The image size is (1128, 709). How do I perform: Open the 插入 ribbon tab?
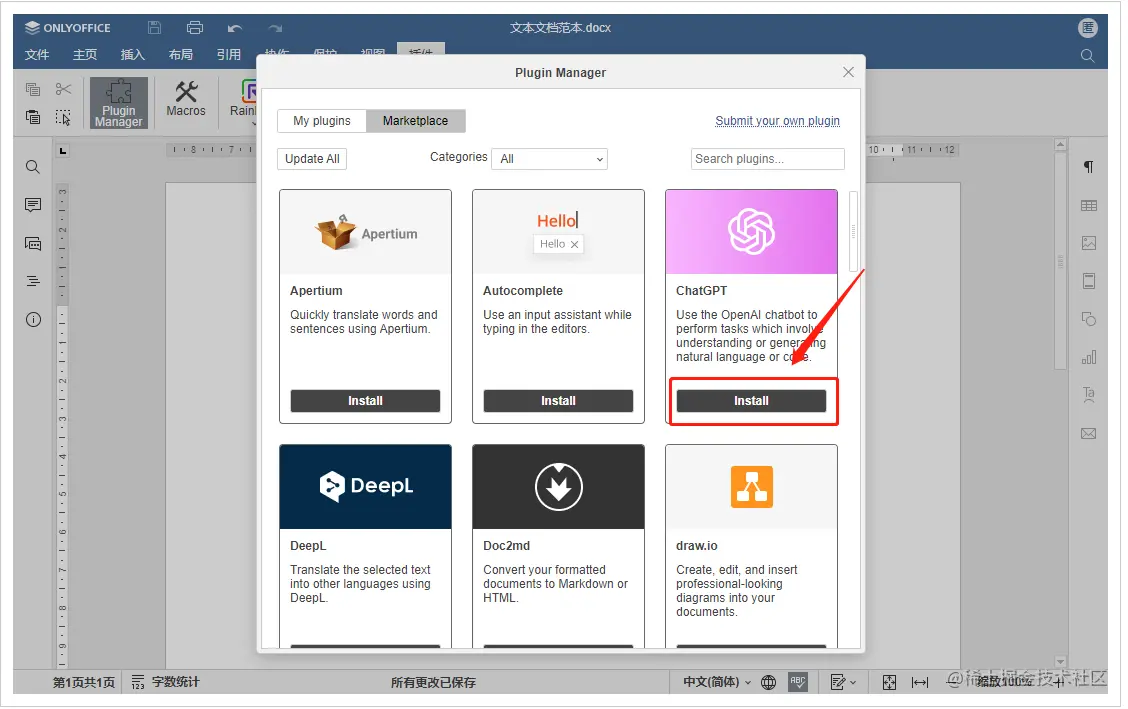(x=132, y=55)
